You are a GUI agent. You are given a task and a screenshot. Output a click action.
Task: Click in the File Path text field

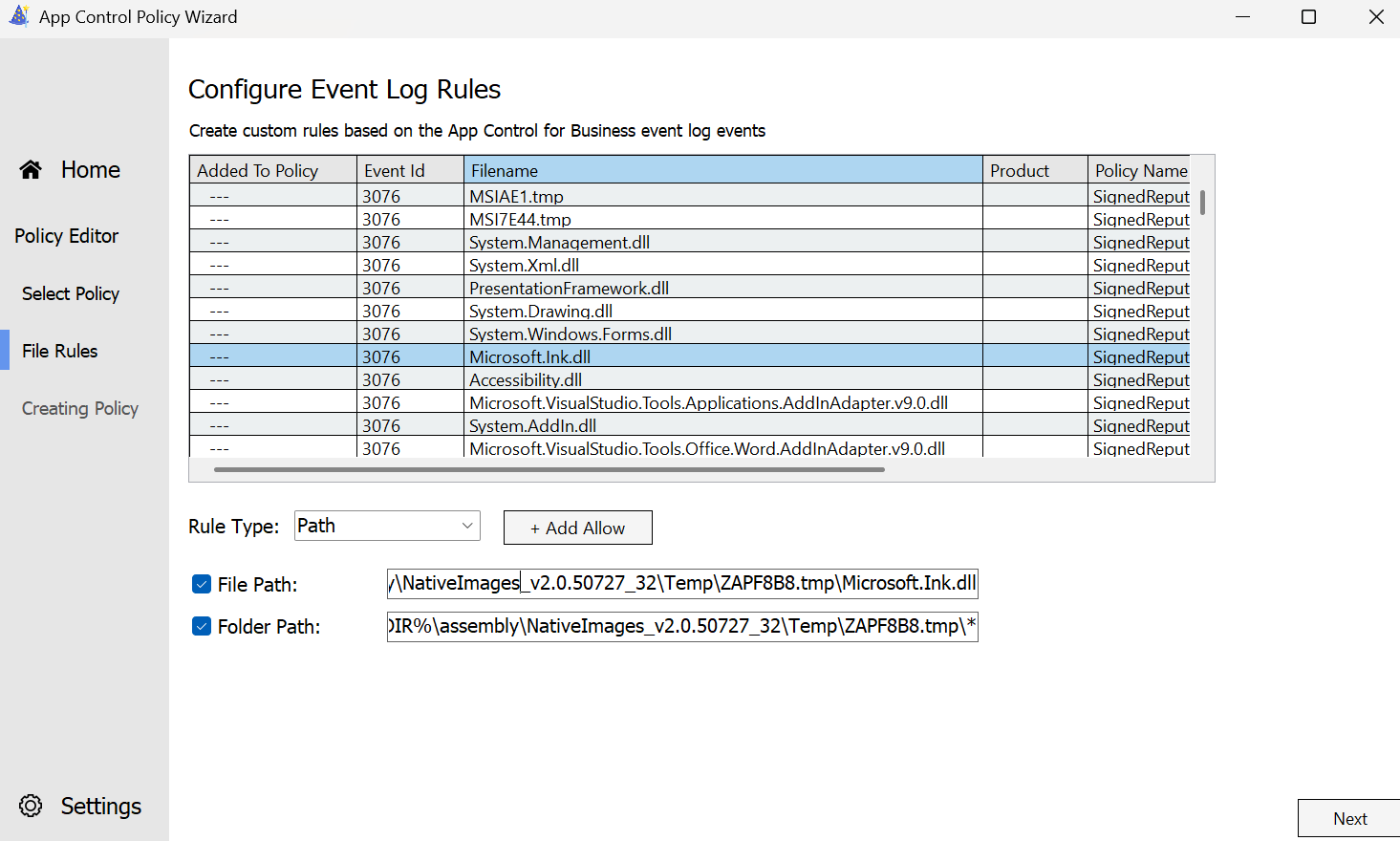[x=682, y=583]
